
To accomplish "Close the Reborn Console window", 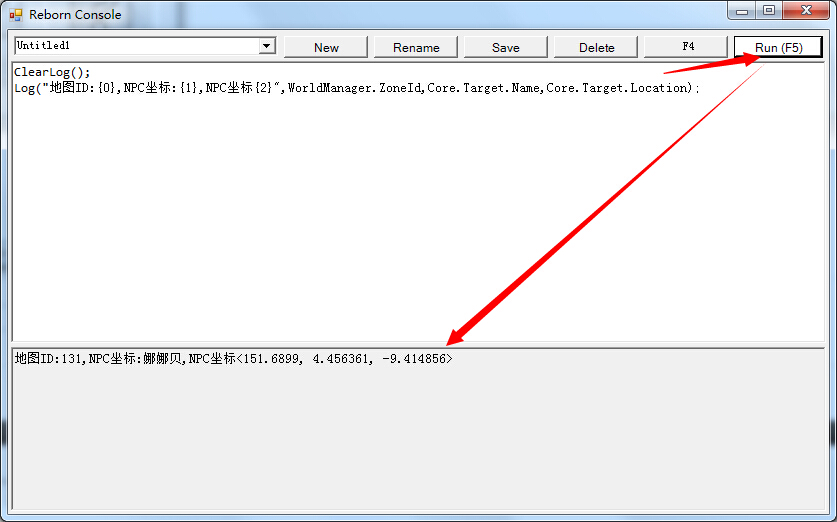I will (806, 10).
